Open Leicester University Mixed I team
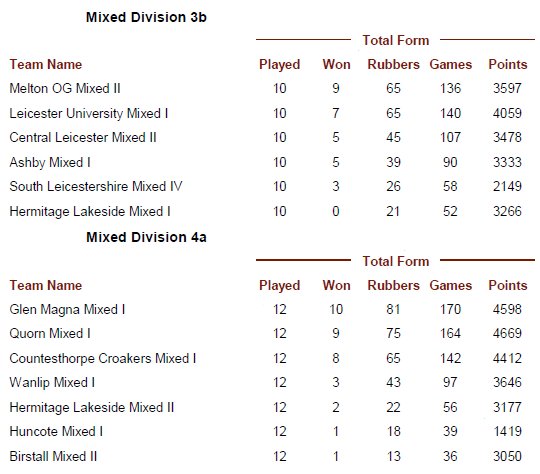This screenshot has height=474, width=540. tap(89, 113)
